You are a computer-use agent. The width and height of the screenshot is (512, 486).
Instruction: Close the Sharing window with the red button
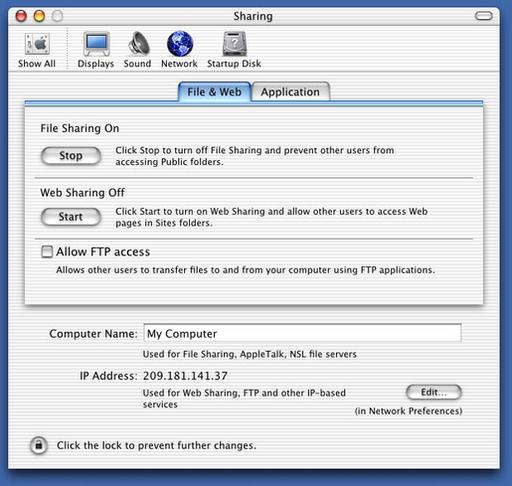point(21,16)
